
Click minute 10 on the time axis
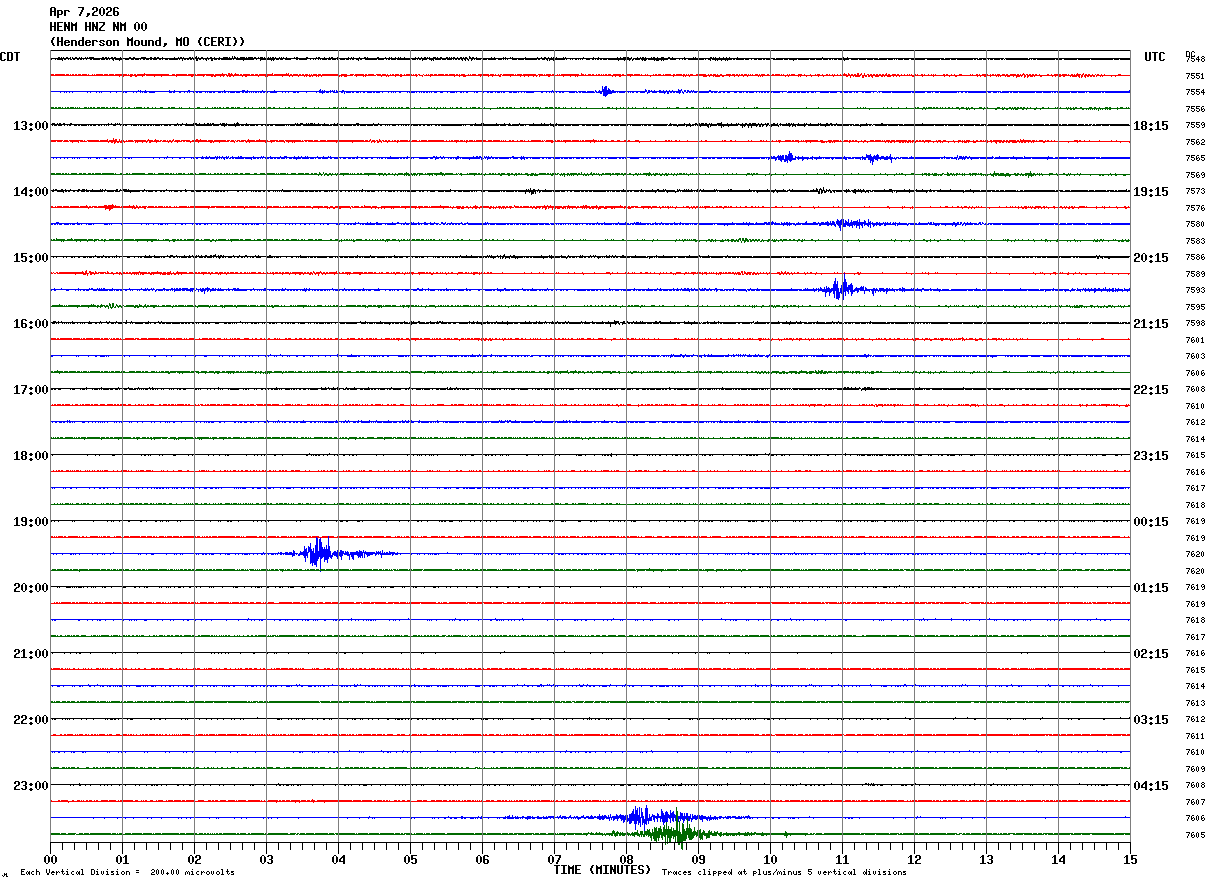[771, 859]
